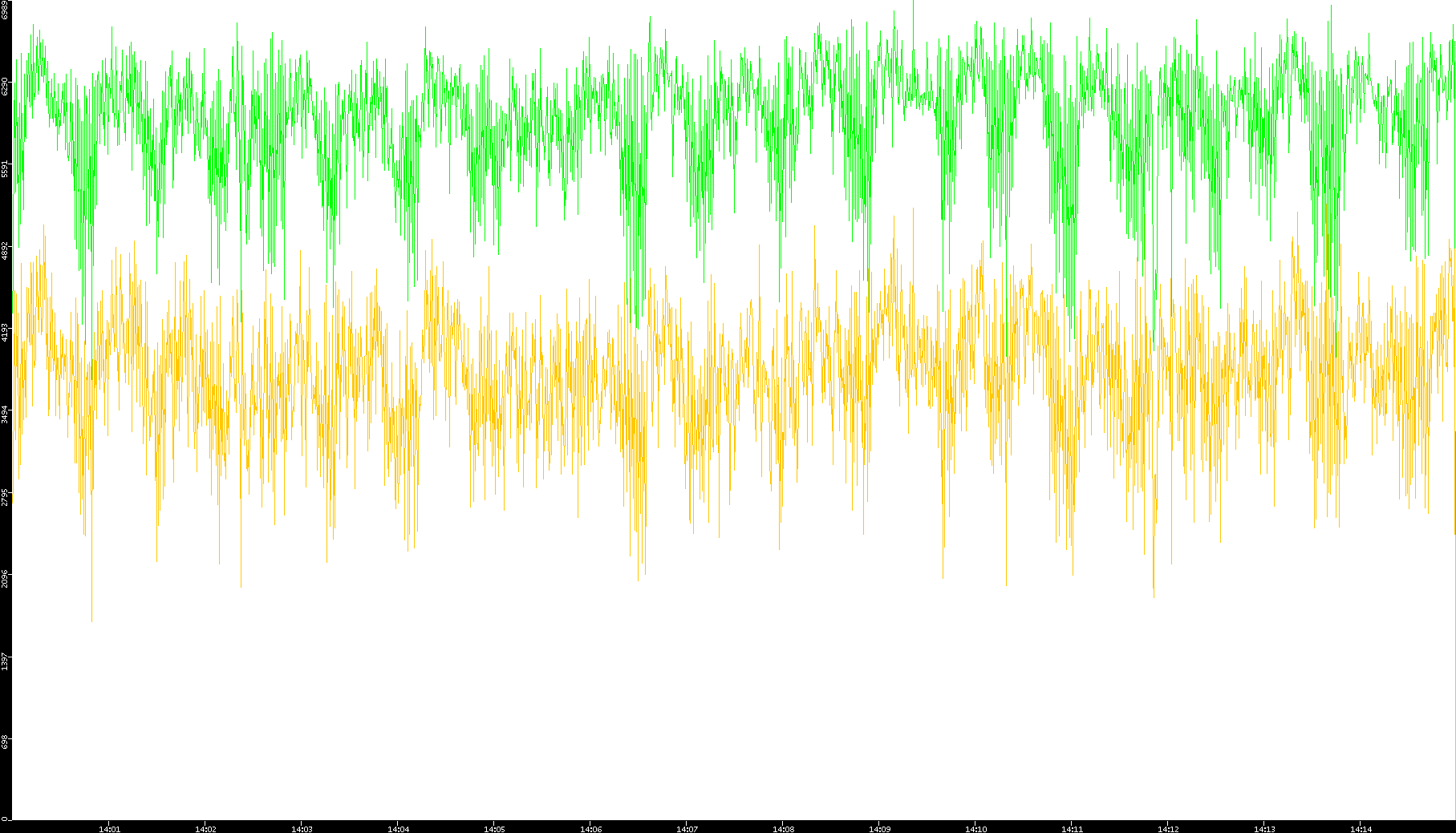Pick the 14:05 time axis tick
This screenshot has width=1456, height=833.
(x=494, y=829)
